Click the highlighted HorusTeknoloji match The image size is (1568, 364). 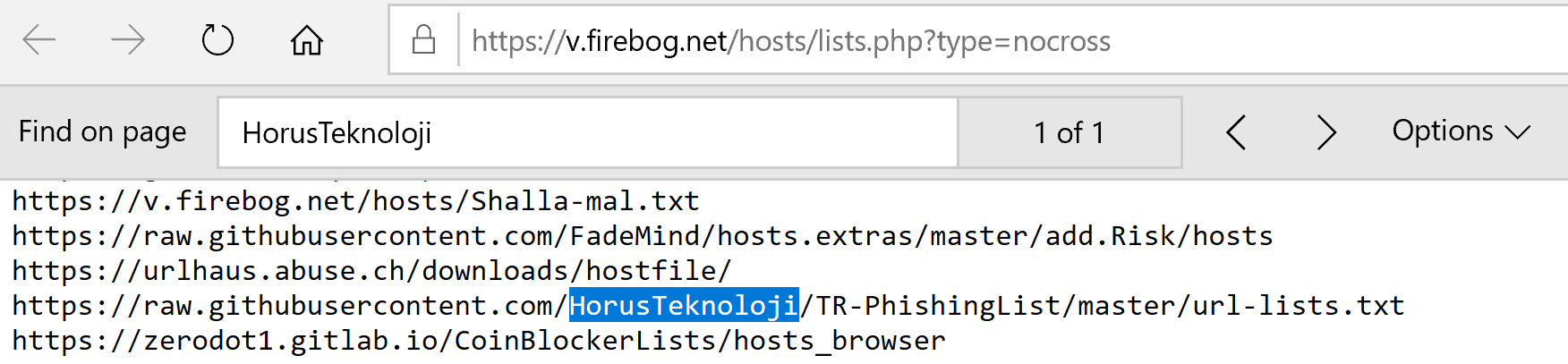tap(684, 306)
